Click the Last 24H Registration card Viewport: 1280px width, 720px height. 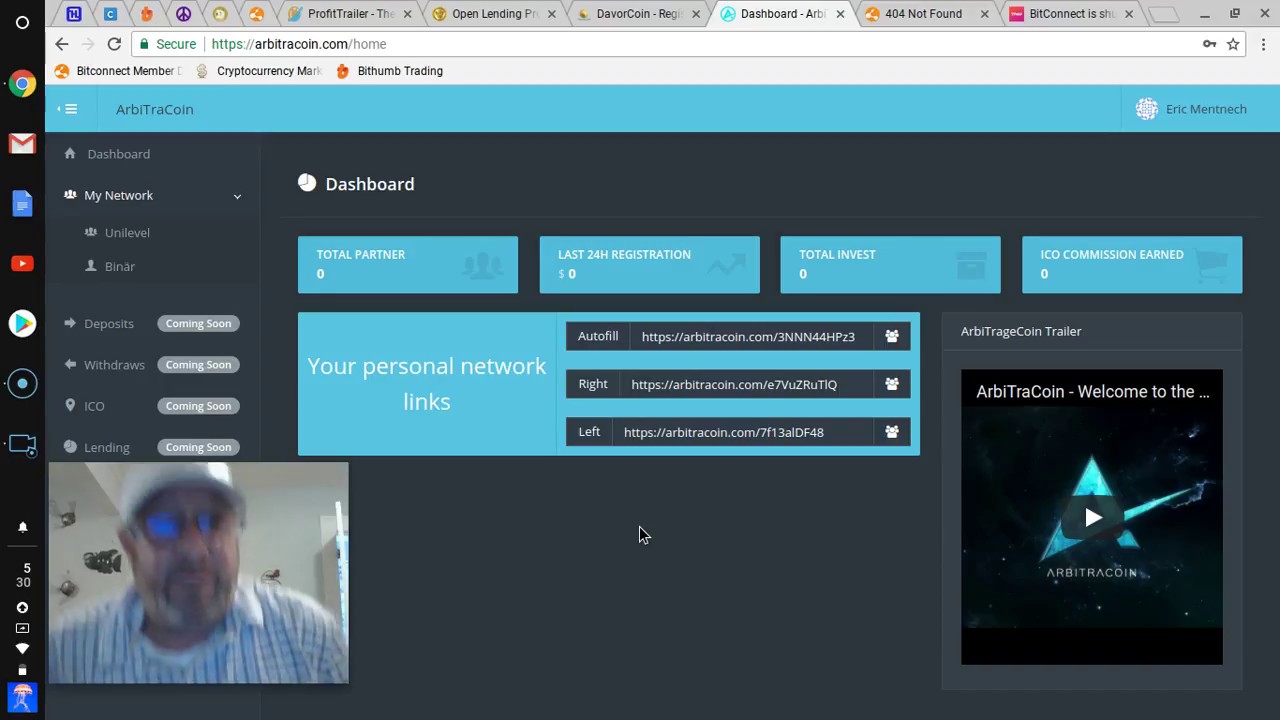(650, 265)
